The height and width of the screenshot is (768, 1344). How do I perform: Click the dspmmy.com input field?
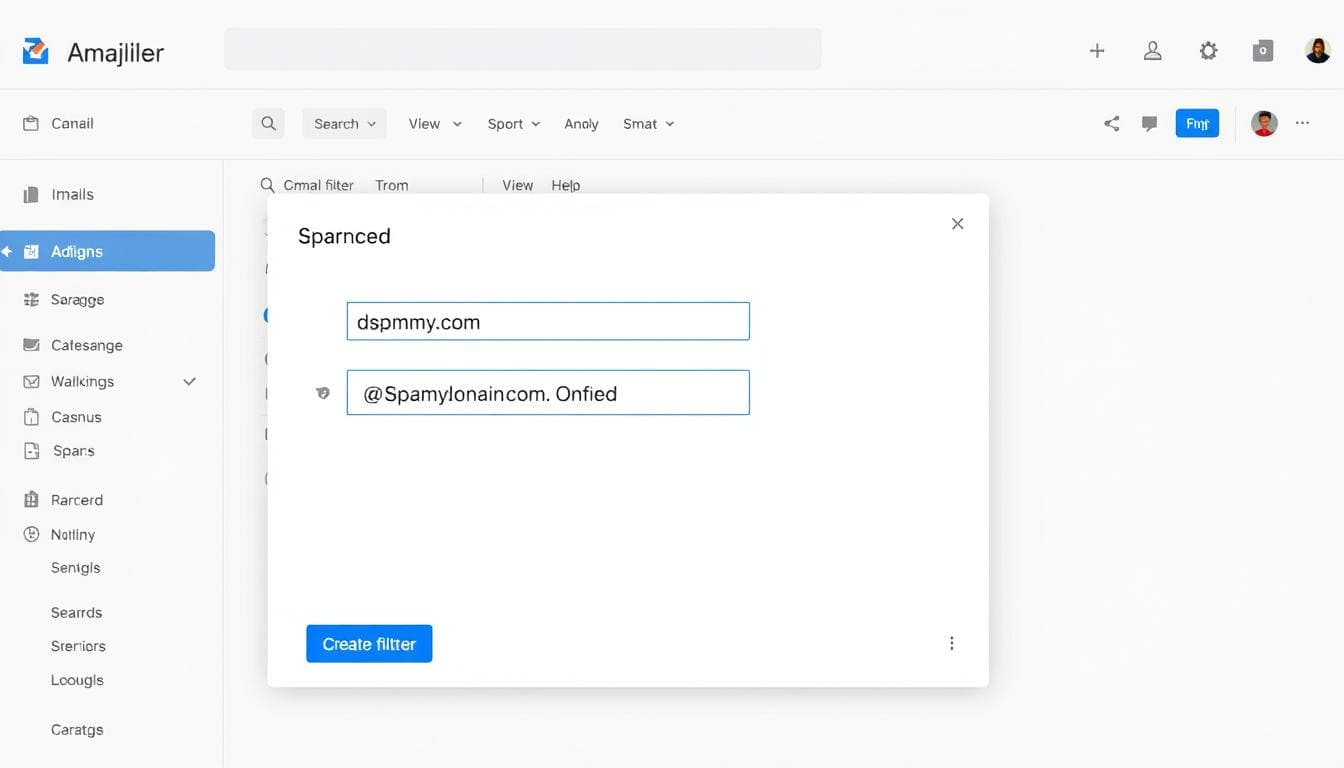(x=548, y=322)
